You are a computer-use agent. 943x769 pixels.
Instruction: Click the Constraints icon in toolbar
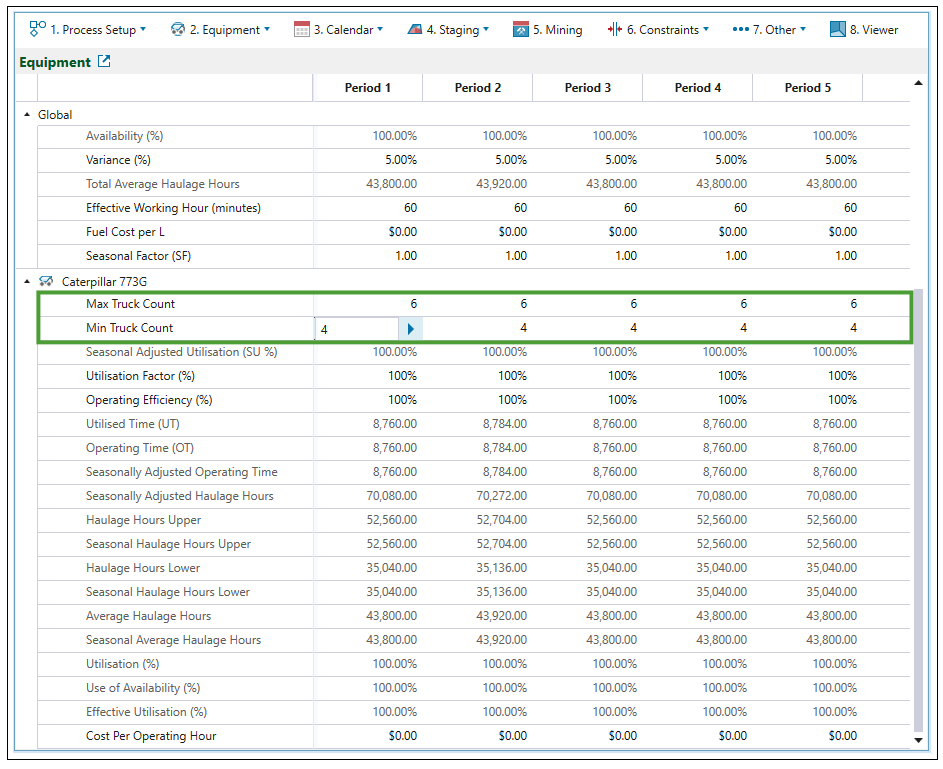(x=614, y=29)
